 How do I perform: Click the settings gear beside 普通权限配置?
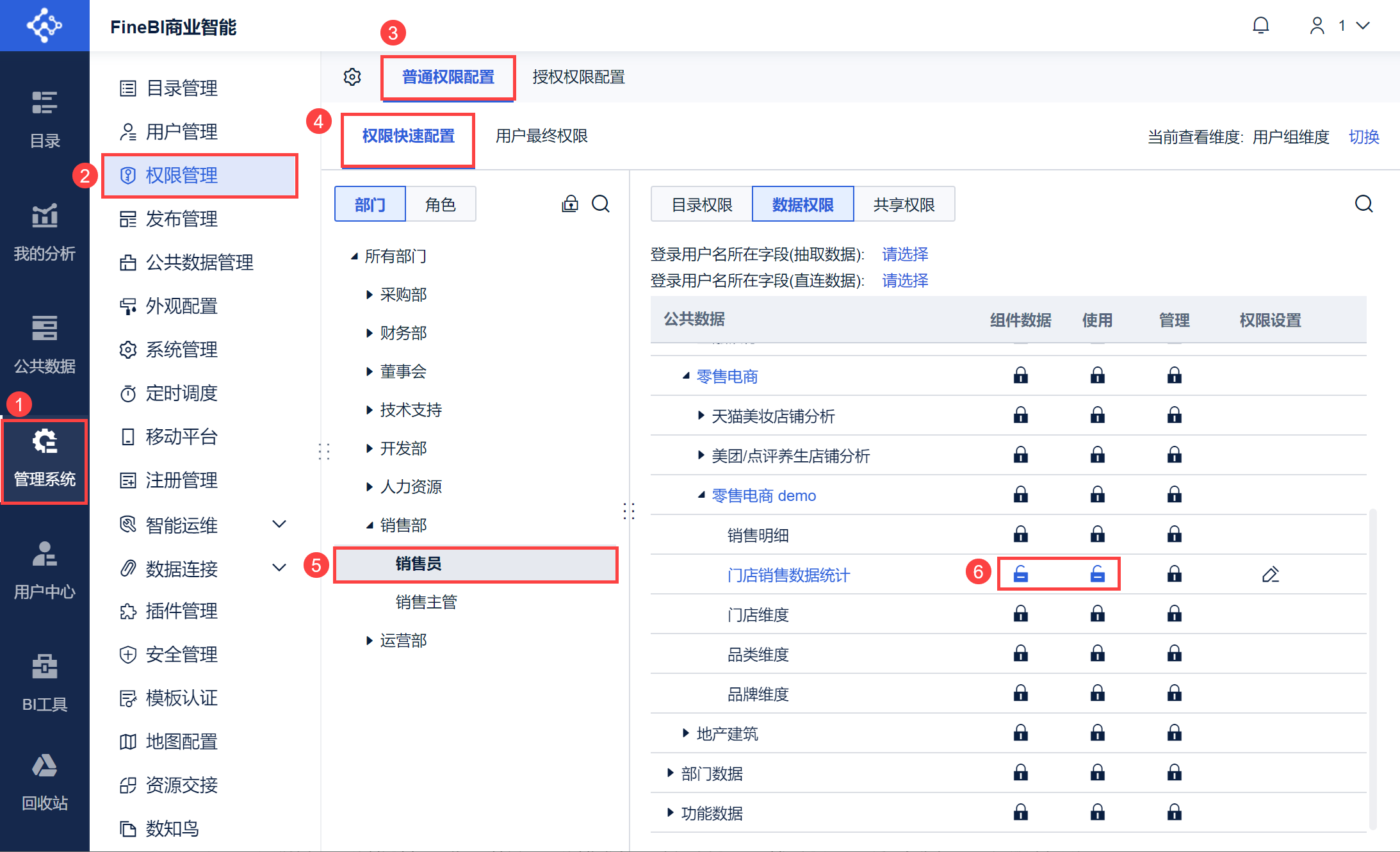pyautogui.click(x=352, y=77)
